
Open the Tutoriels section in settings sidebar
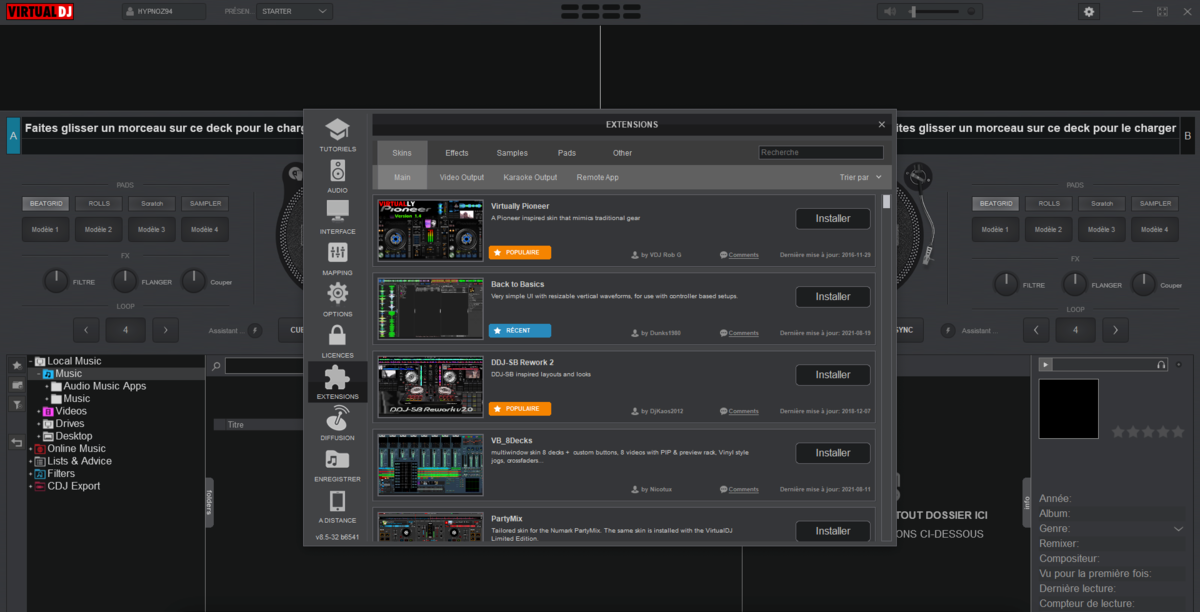pos(337,135)
